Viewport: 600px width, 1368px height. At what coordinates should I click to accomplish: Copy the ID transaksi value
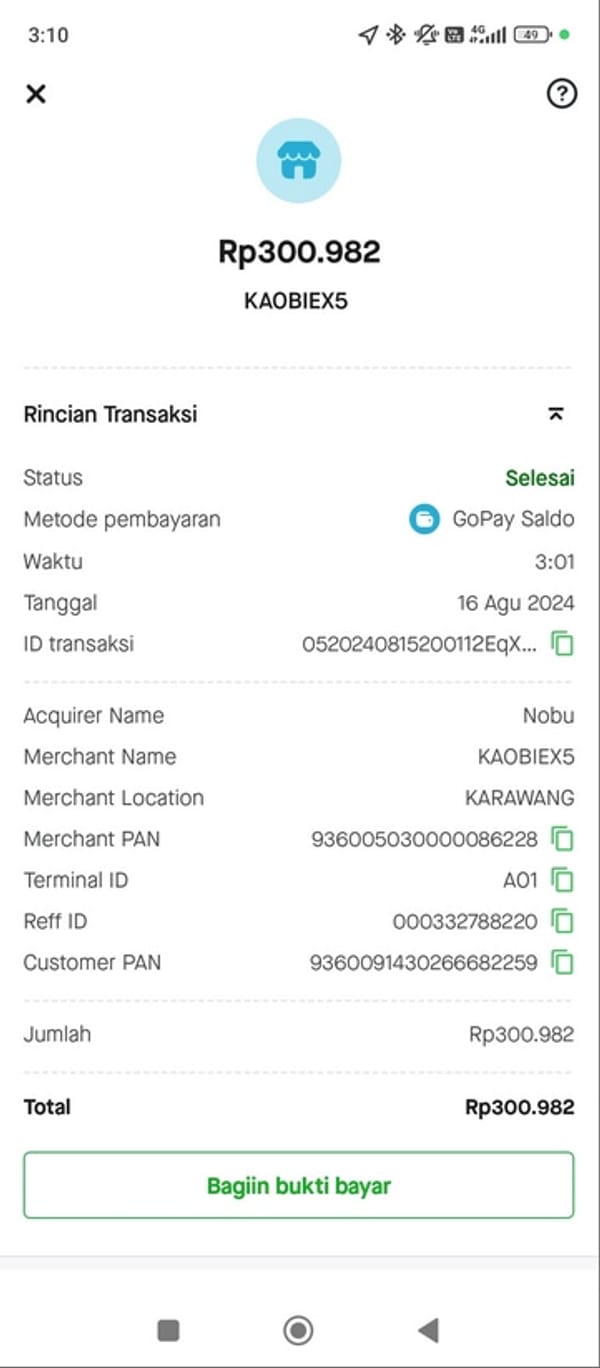click(x=563, y=644)
